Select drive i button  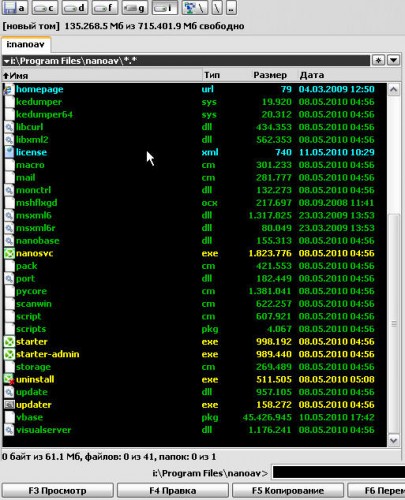(x=165, y=8)
